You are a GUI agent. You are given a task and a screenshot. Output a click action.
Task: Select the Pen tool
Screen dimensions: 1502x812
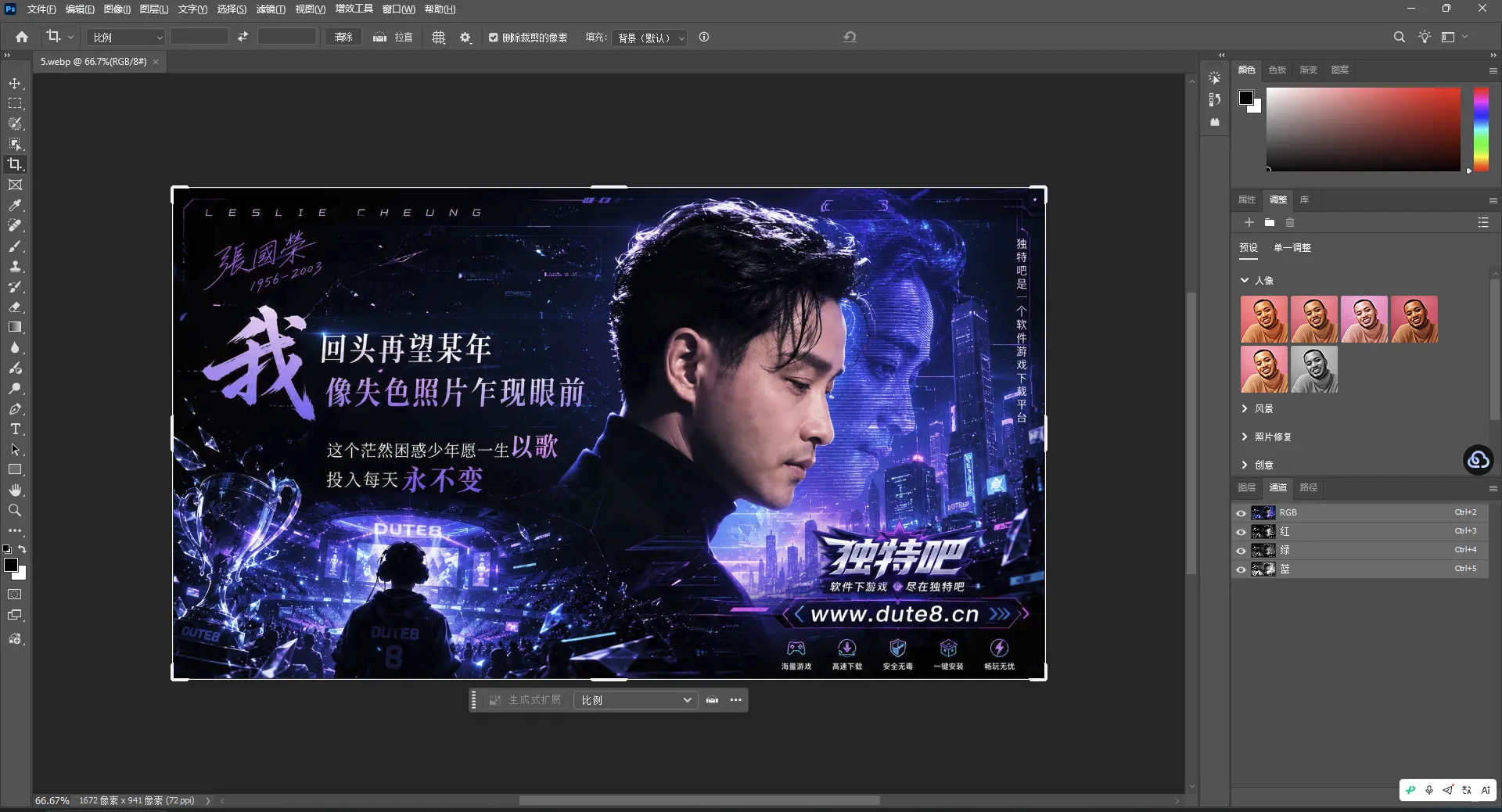[x=15, y=408]
